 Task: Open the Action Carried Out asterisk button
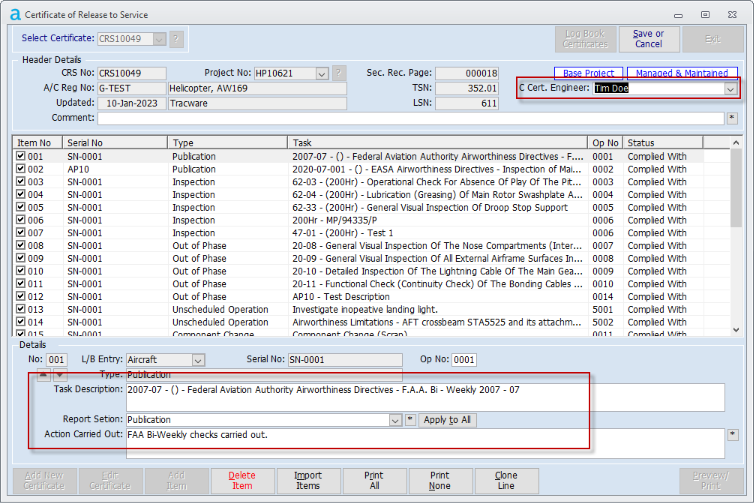click(732, 434)
